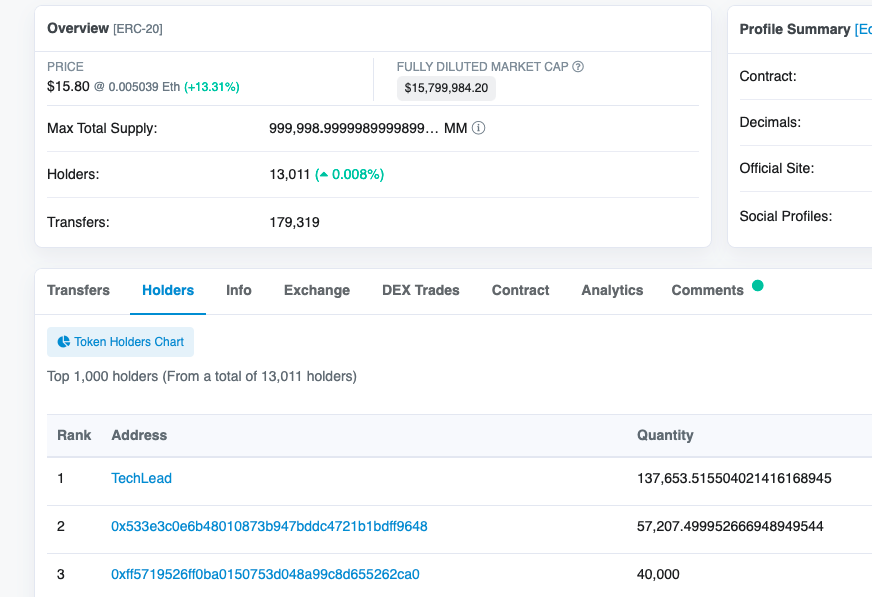The width and height of the screenshot is (872, 597).
Task: Open the Comments tab
Action: coord(707,290)
